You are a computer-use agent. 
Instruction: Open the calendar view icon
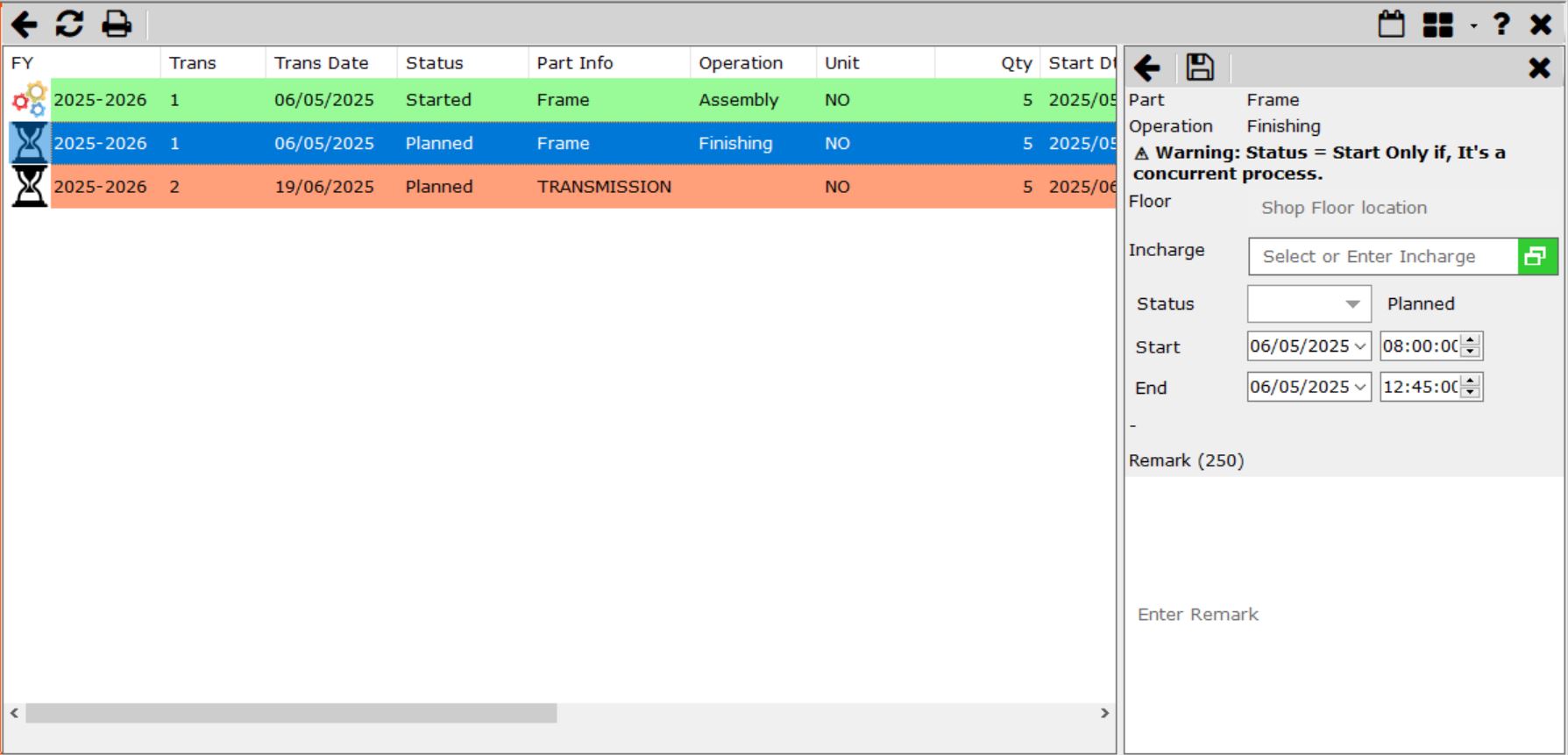coord(1391,24)
